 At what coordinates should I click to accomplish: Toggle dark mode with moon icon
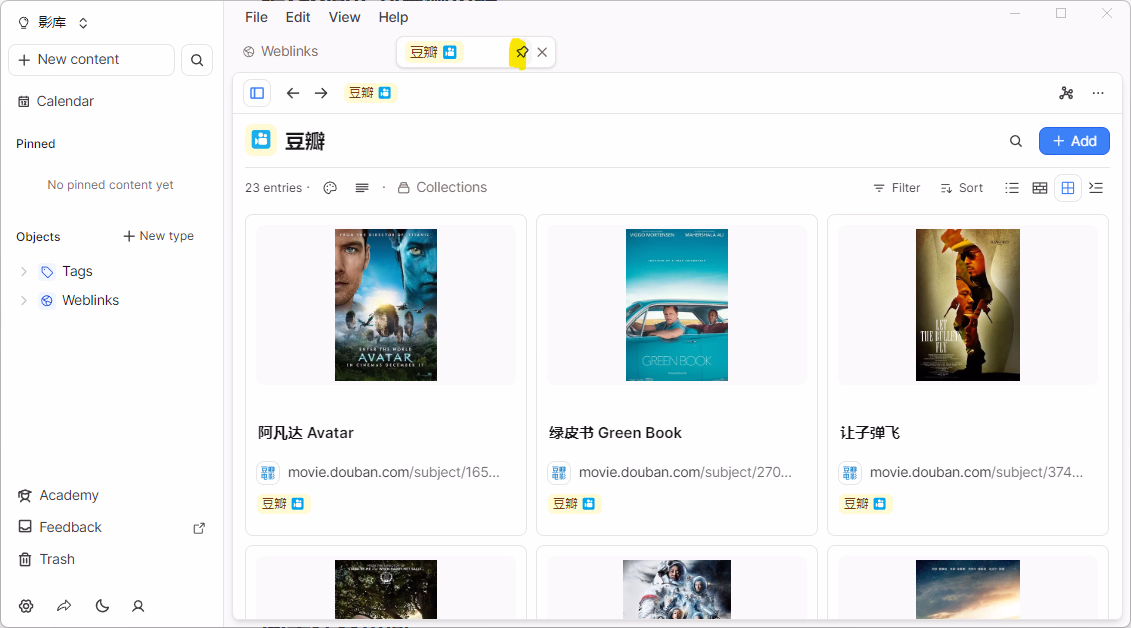point(102,606)
